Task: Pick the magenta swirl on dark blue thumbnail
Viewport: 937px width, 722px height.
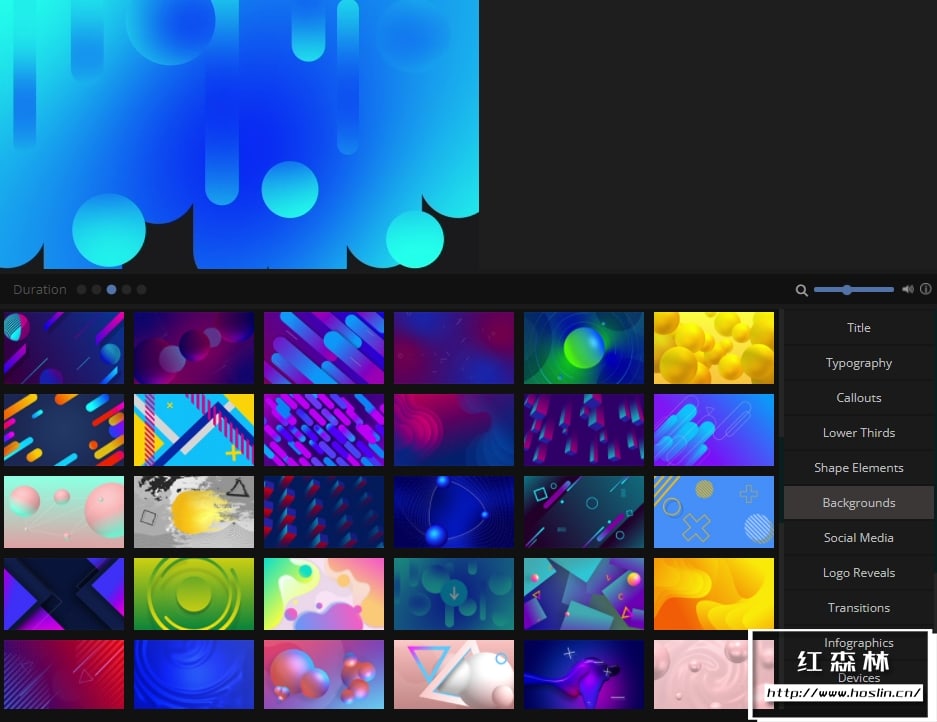Action: [454, 430]
